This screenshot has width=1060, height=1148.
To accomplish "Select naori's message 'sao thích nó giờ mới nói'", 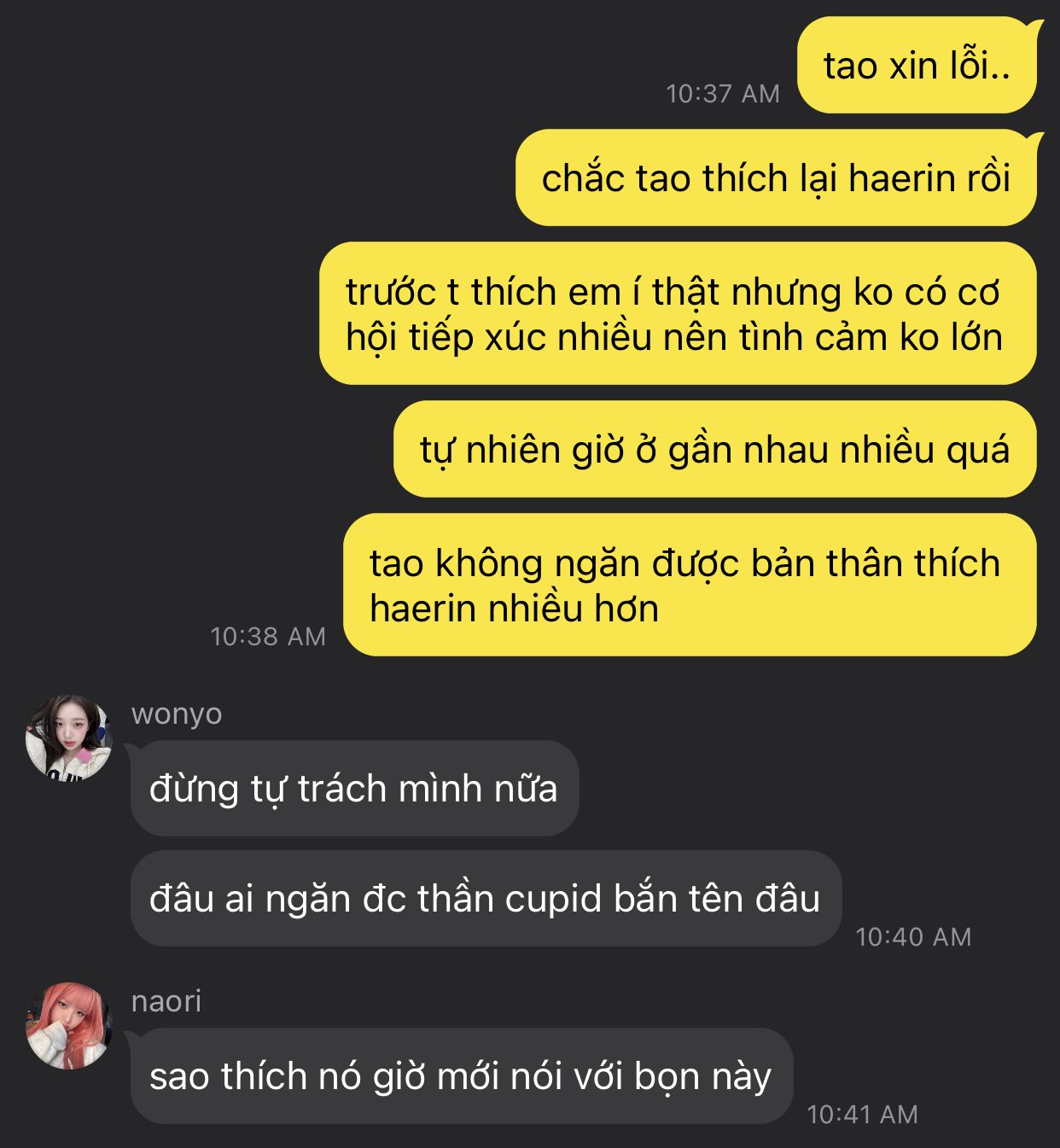I will pyautogui.click(x=461, y=1075).
